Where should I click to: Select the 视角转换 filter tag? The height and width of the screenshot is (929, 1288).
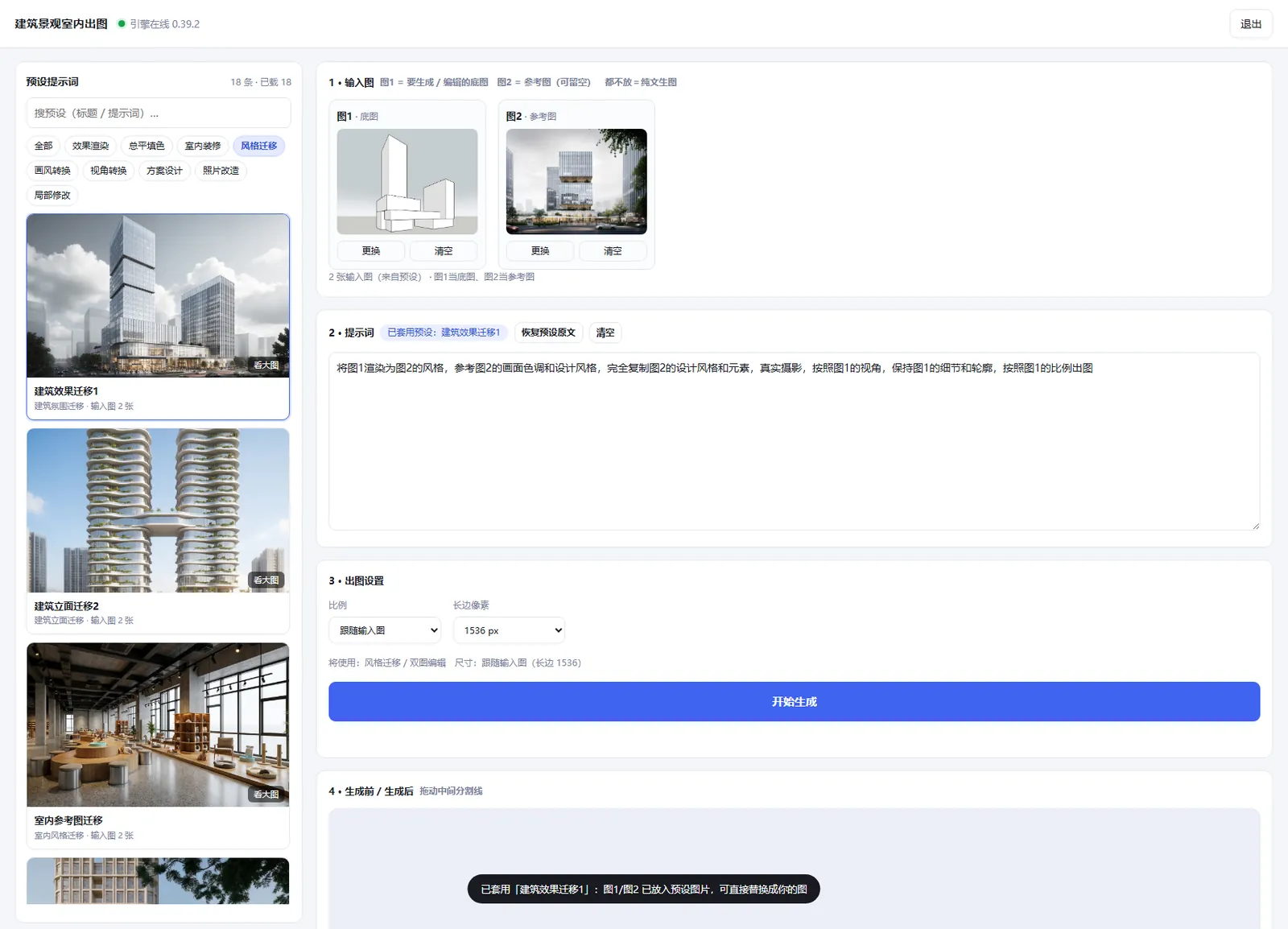[x=109, y=171]
